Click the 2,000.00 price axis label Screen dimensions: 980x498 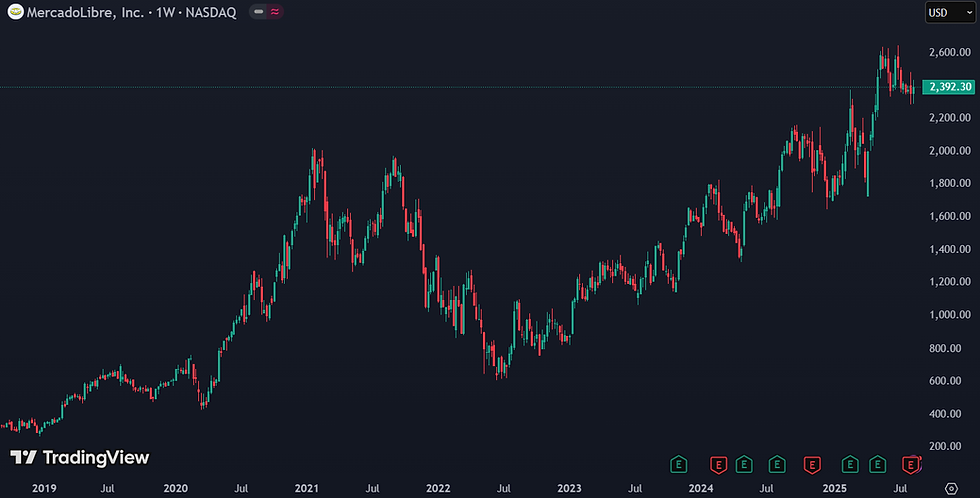[x=950, y=151]
